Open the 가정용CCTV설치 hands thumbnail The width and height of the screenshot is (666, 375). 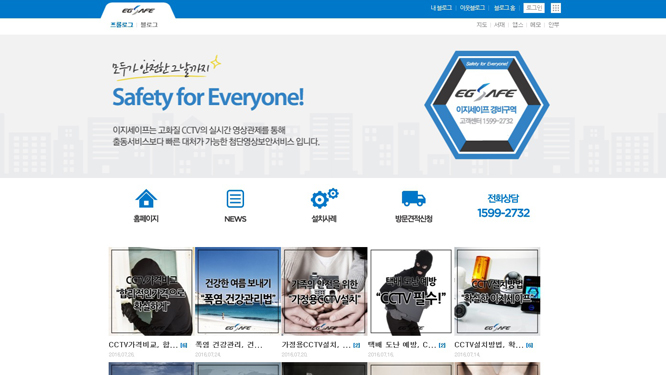point(325,291)
